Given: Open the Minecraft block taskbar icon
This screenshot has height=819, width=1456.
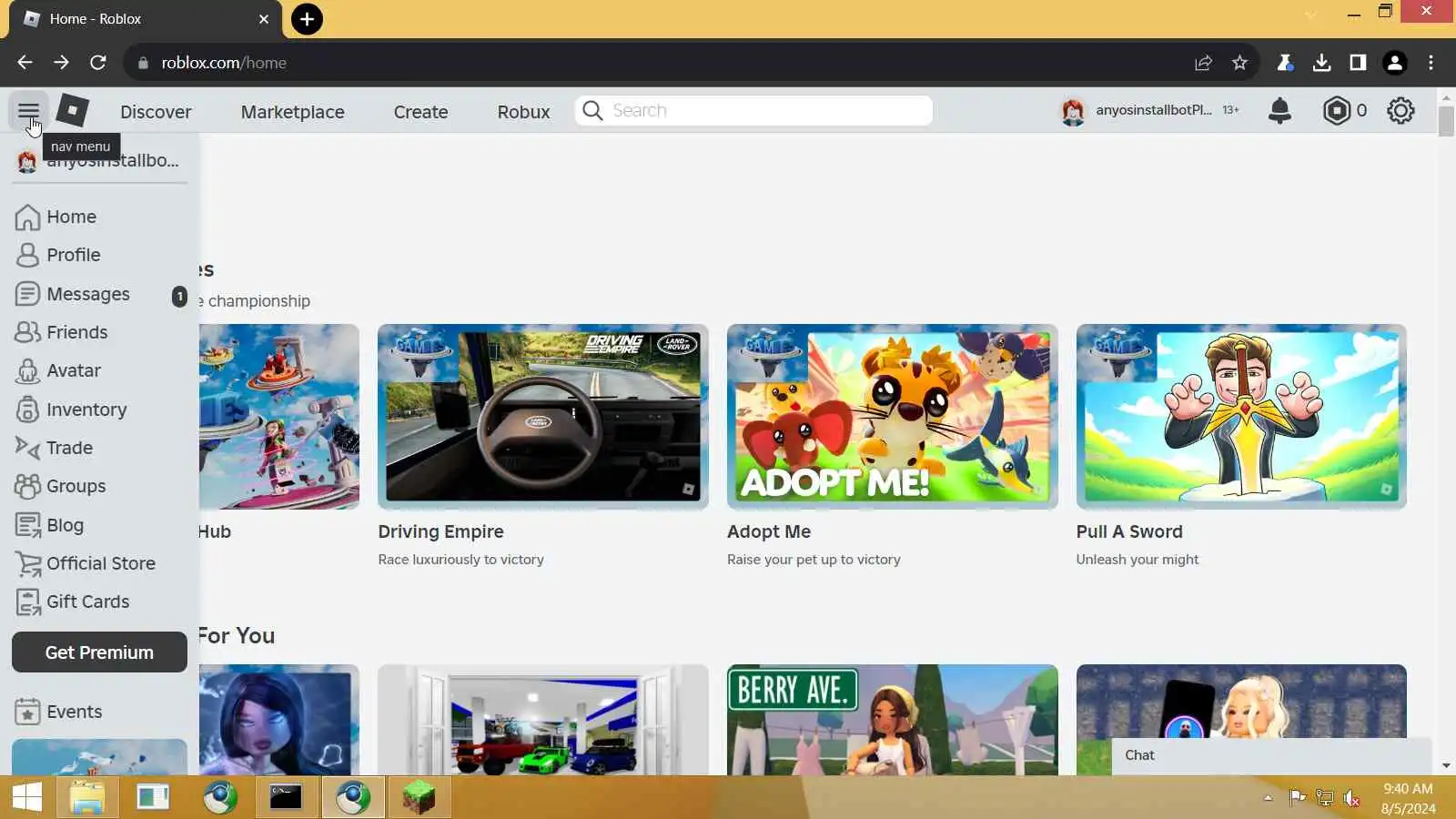Looking at the screenshot, I should click(x=419, y=798).
